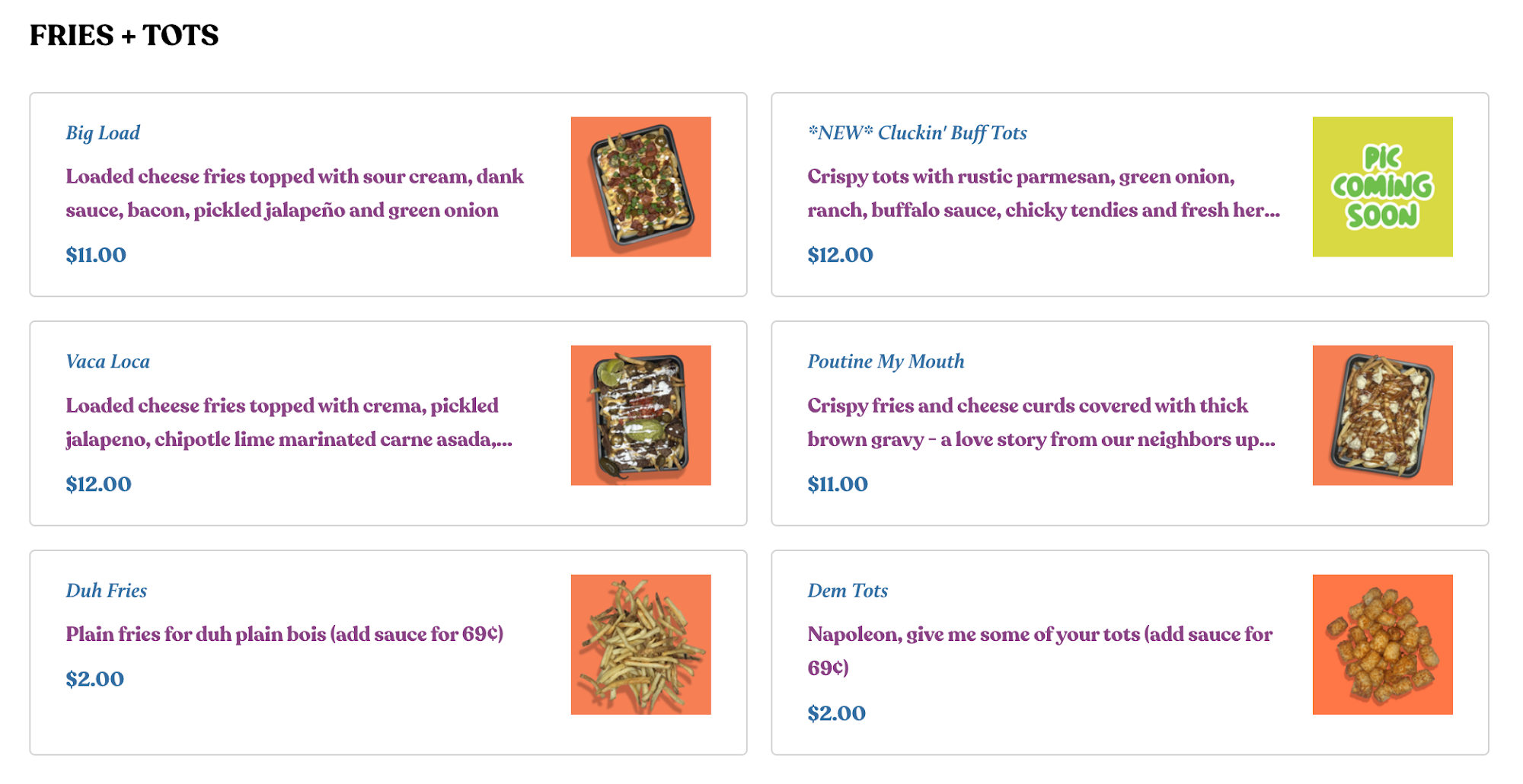Screen dimensions: 1523x784
Task: Click the FRIES + TOTS section heading
Action: point(124,35)
